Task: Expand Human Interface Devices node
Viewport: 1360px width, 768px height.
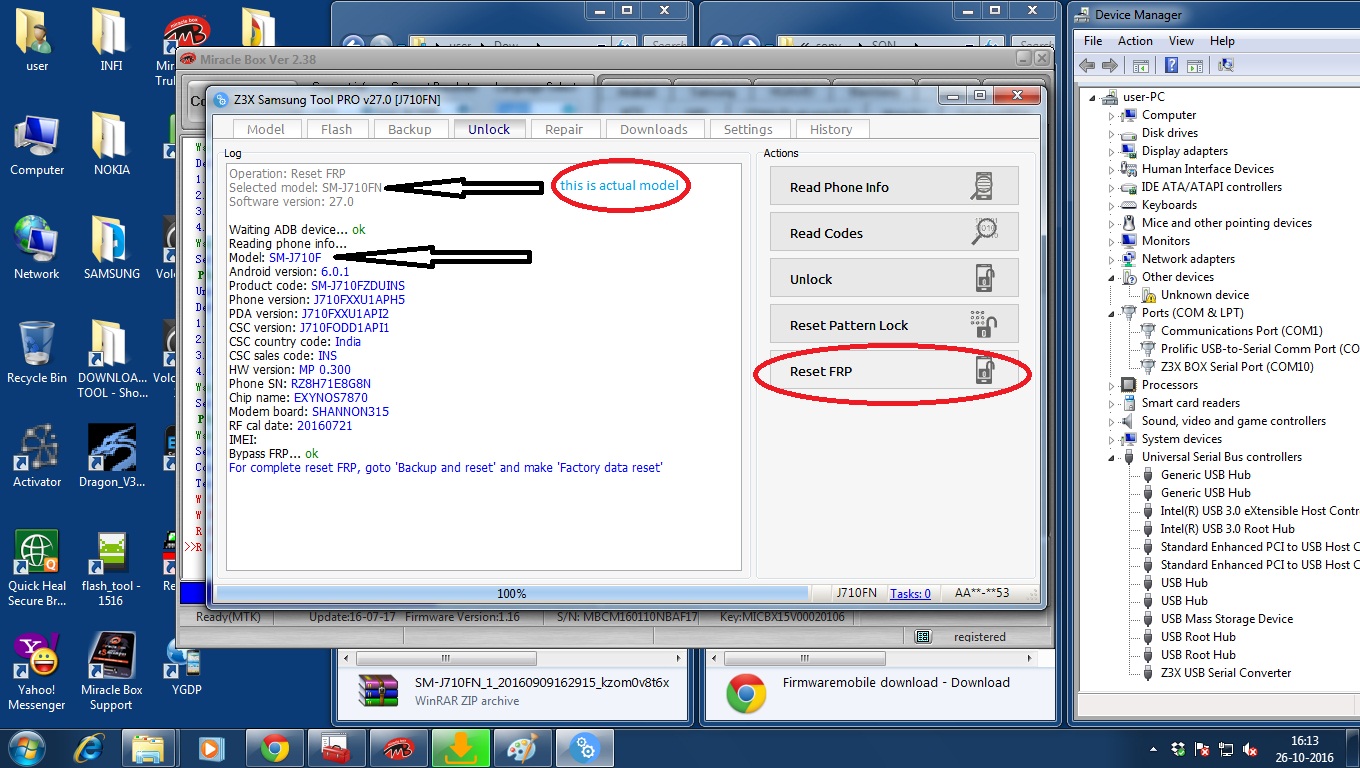Action: [1111, 169]
